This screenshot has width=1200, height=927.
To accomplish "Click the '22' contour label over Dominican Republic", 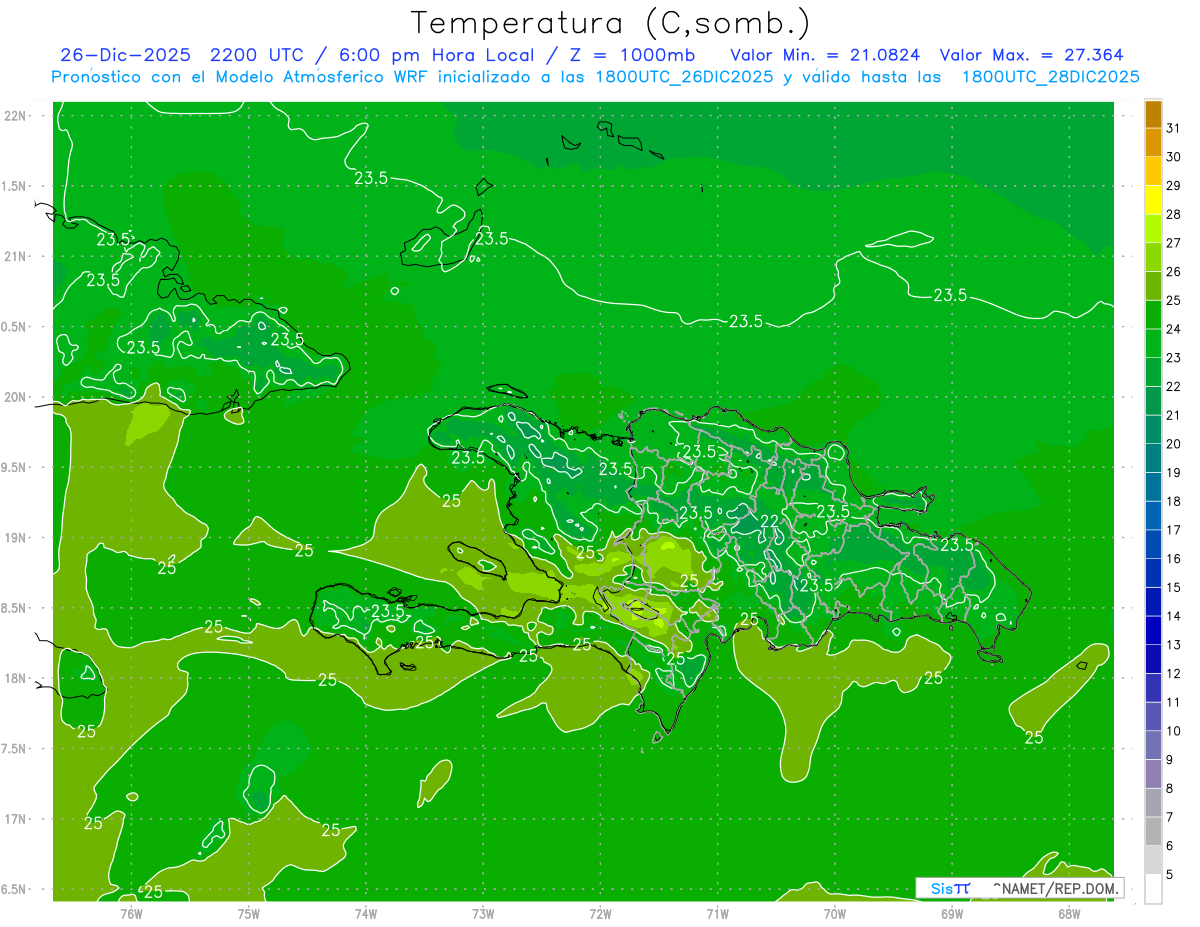I will [770, 520].
